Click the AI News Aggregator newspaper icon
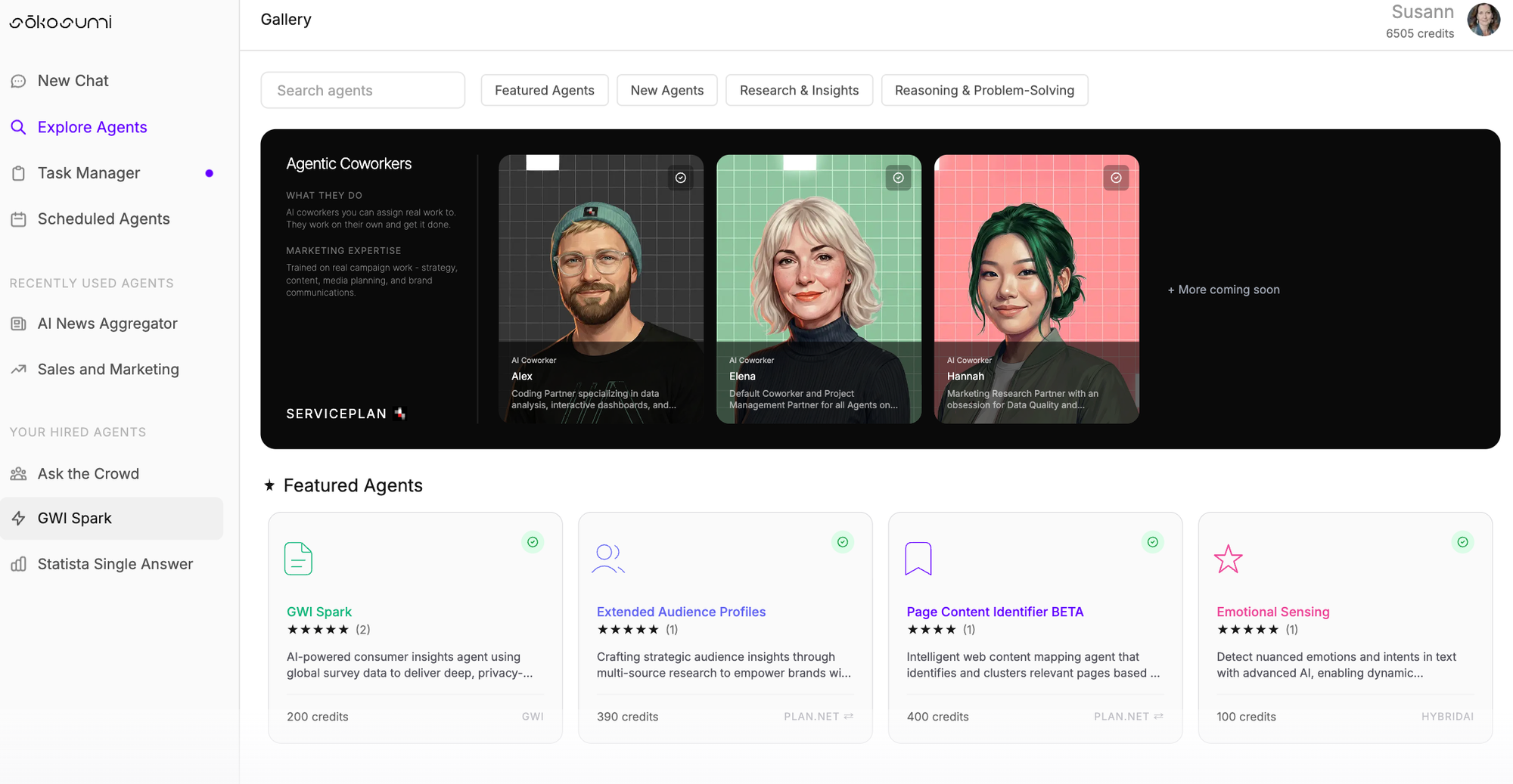 pyautogui.click(x=19, y=324)
